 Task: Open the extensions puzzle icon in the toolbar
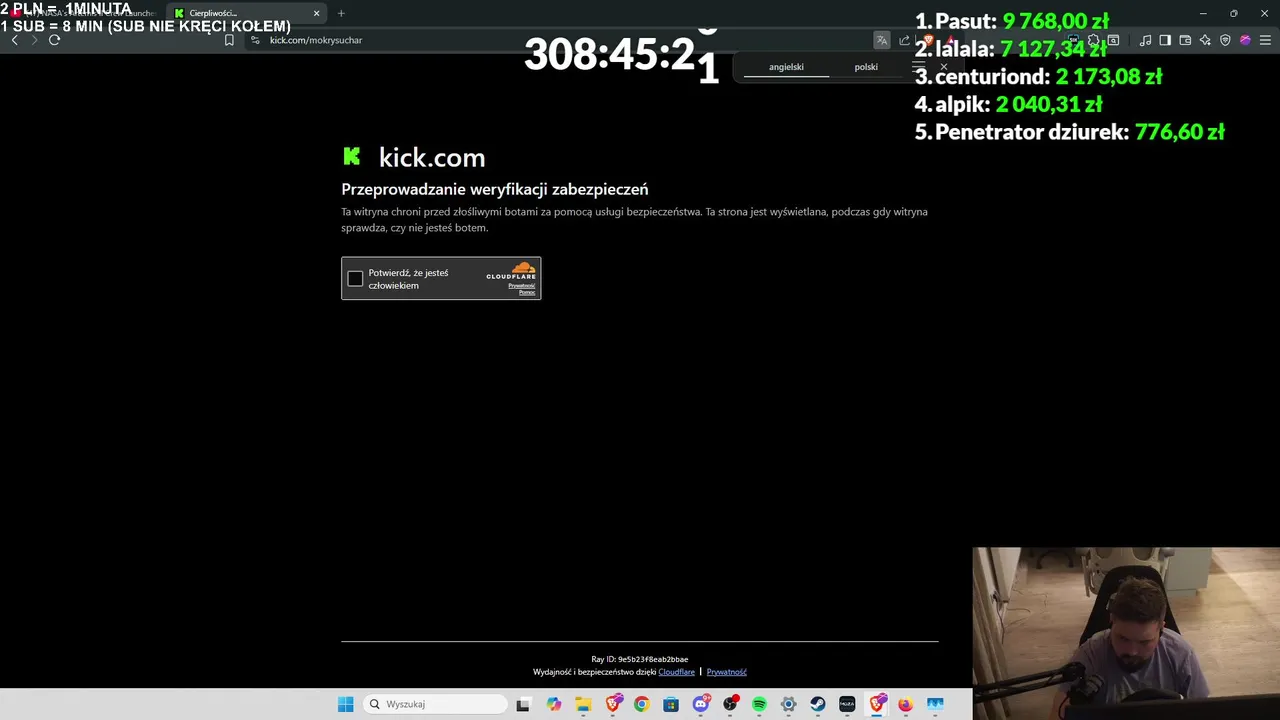click(x=1094, y=40)
